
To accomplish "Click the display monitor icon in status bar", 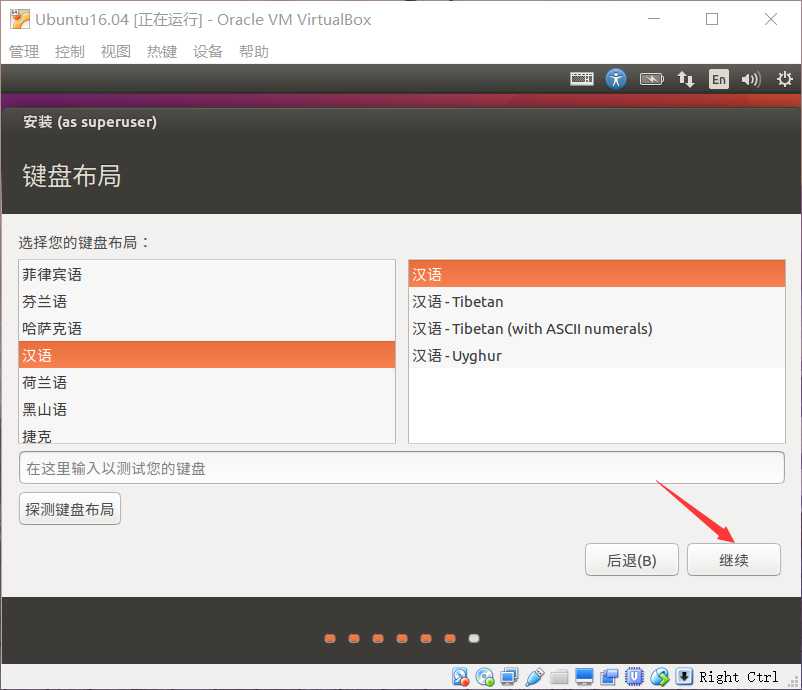I will 584,677.
